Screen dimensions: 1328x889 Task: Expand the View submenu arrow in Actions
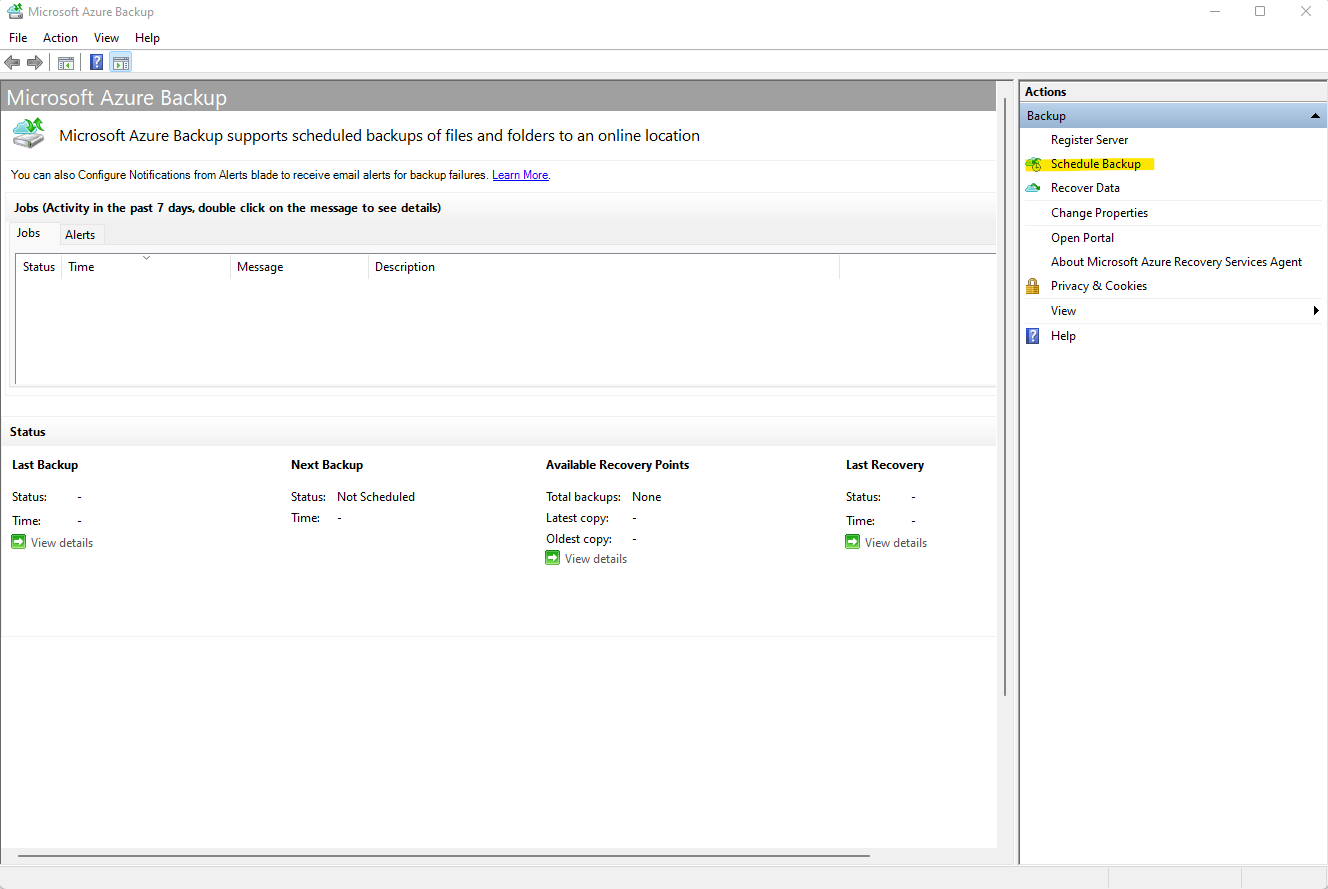point(1316,311)
